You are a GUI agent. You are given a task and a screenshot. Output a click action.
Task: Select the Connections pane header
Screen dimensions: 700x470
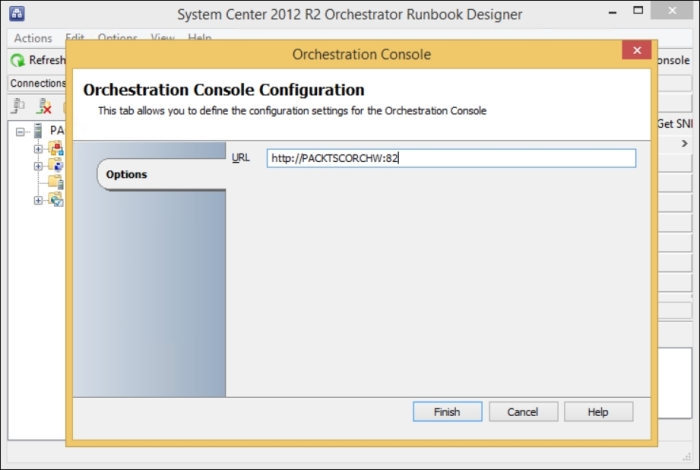click(x=38, y=83)
